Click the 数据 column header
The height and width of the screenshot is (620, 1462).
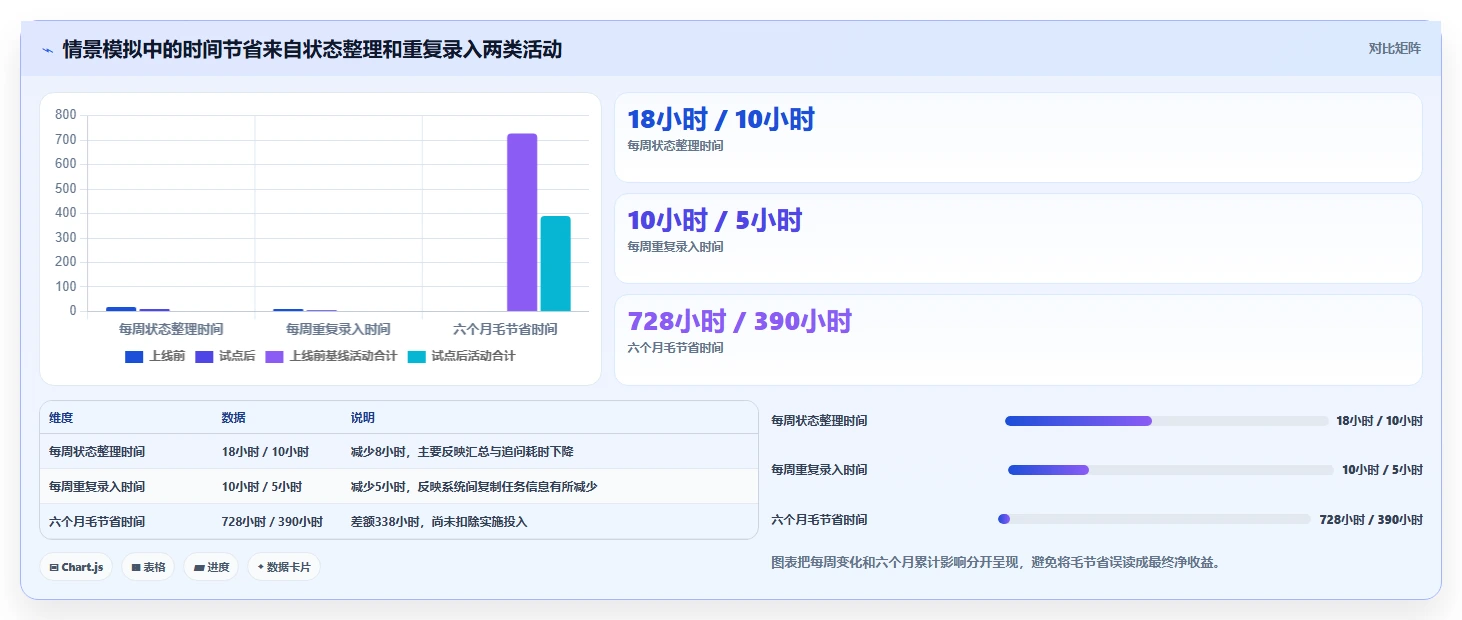(x=234, y=418)
